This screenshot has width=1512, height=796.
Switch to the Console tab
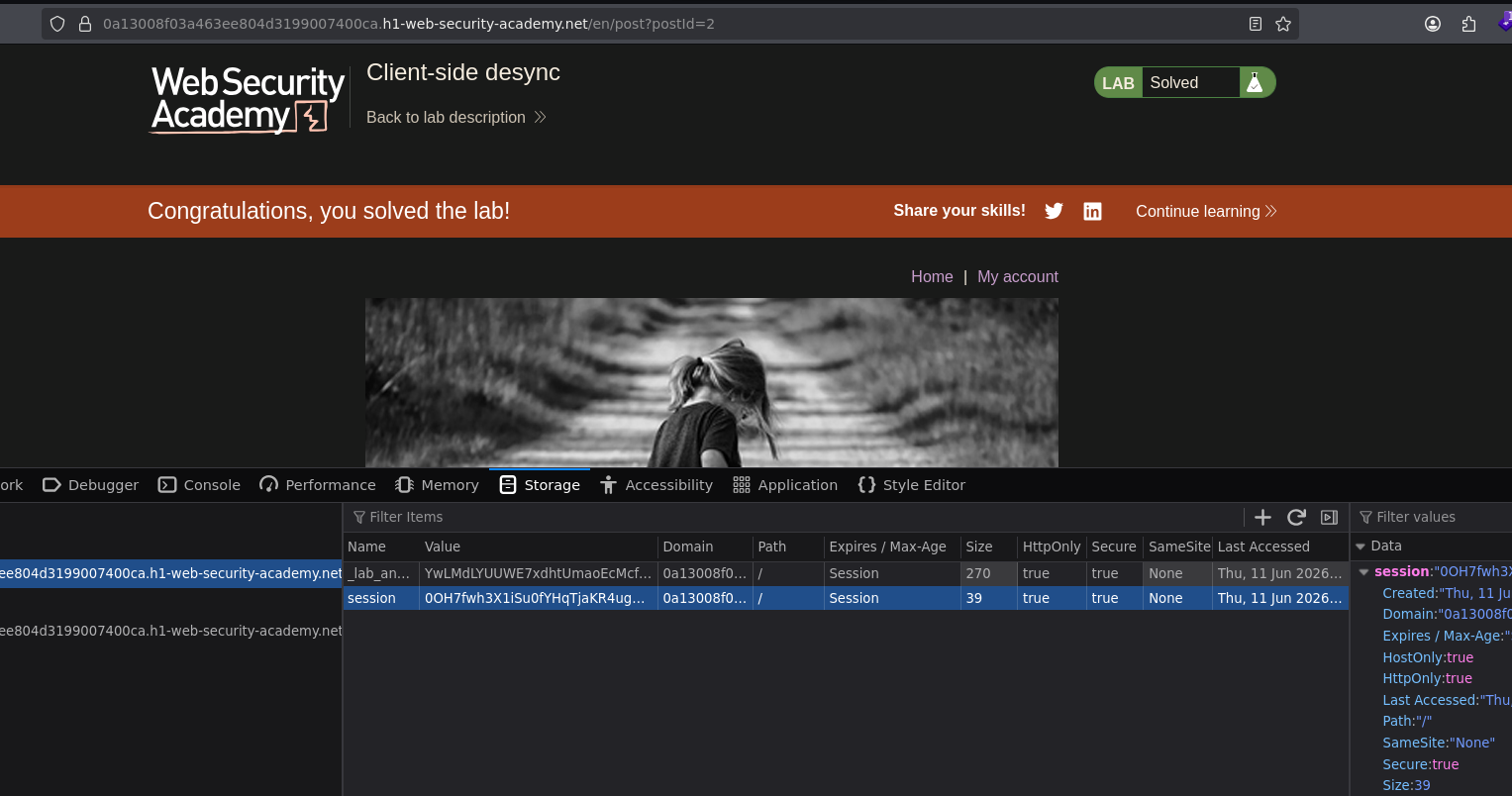[x=199, y=485]
